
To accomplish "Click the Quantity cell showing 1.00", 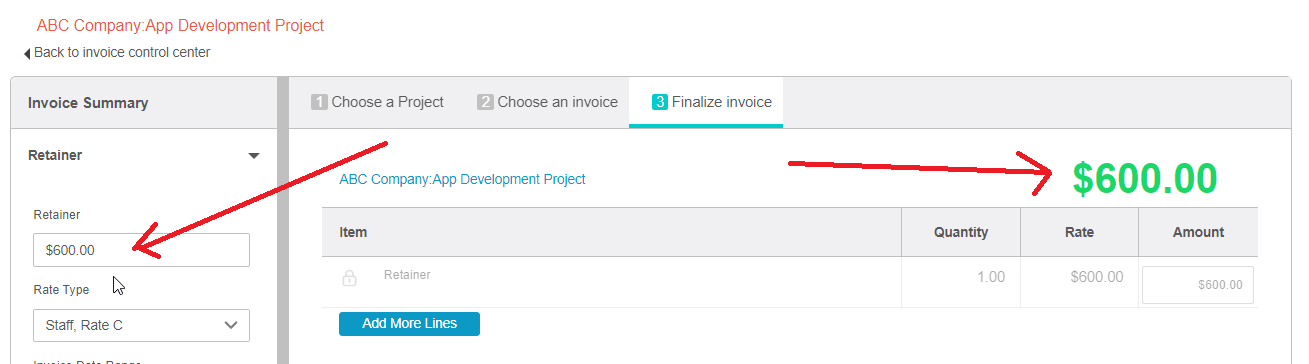I will pyautogui.click(x=961, y=277).
